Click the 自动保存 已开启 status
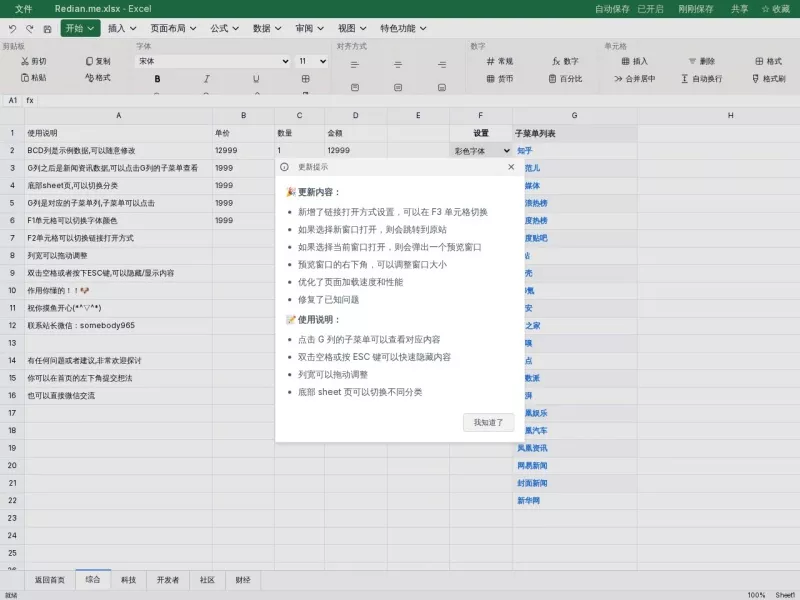 click(x=629, y=9)
